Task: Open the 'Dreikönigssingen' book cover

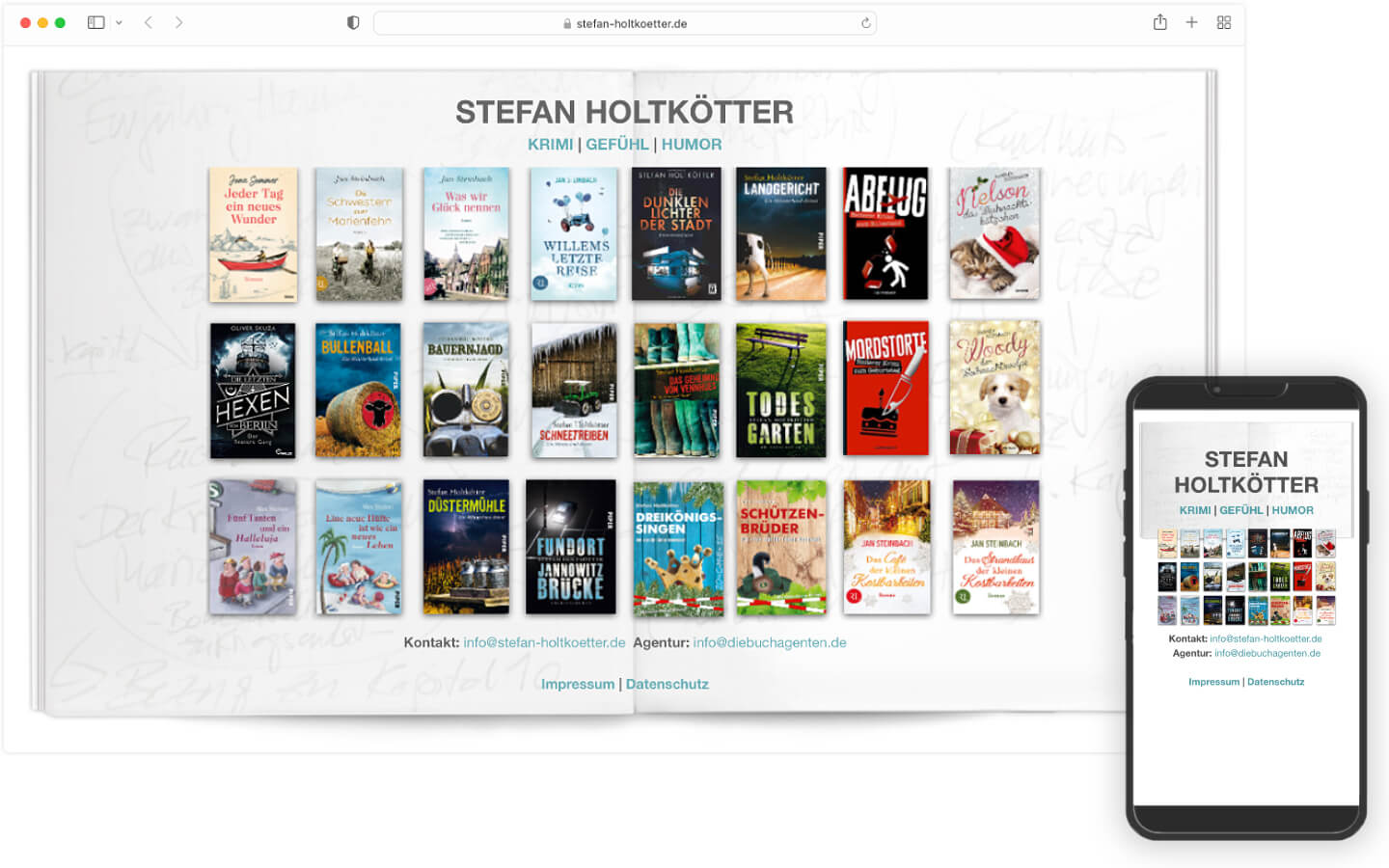Action: (679, 549)
